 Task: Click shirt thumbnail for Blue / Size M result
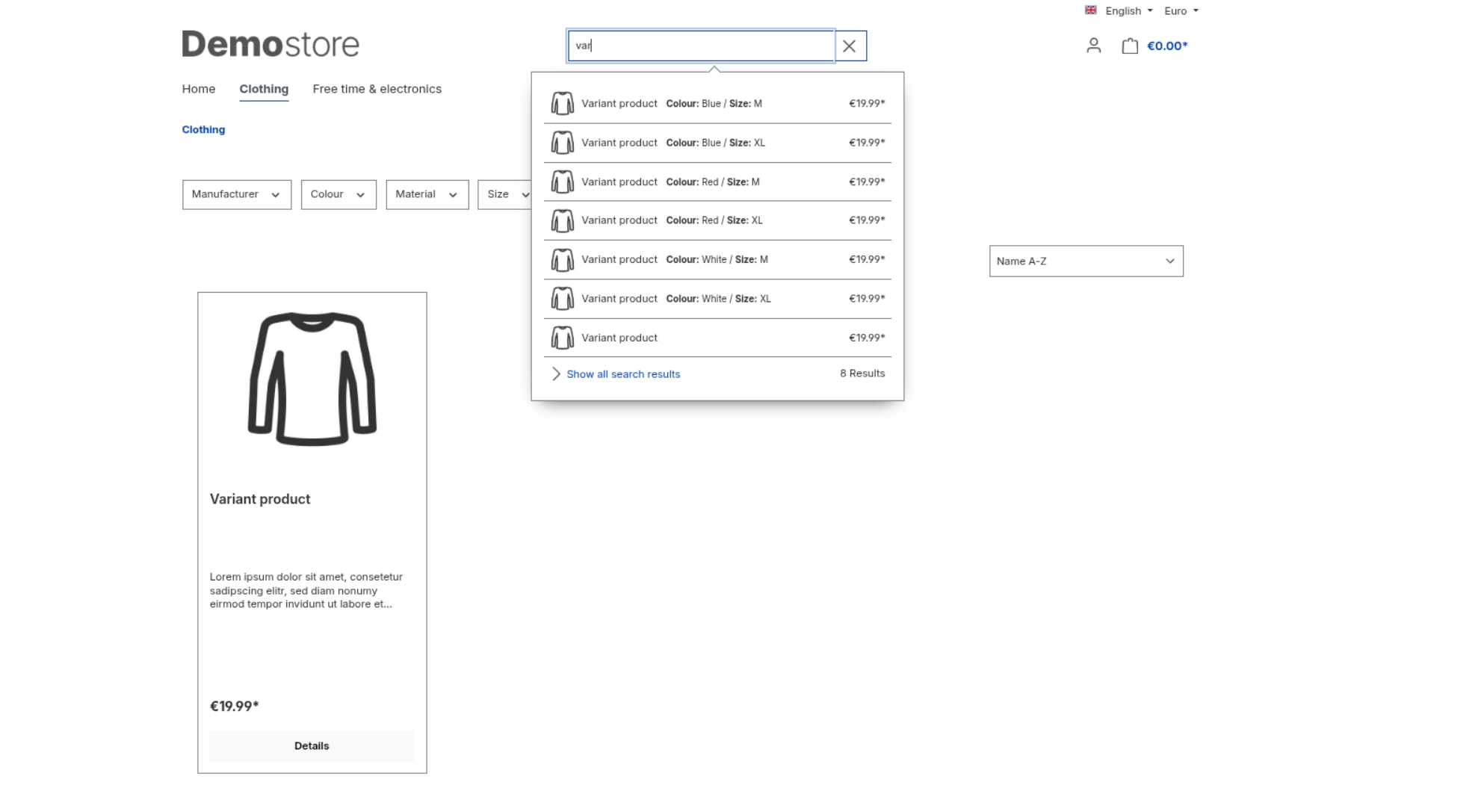point(562,103)
